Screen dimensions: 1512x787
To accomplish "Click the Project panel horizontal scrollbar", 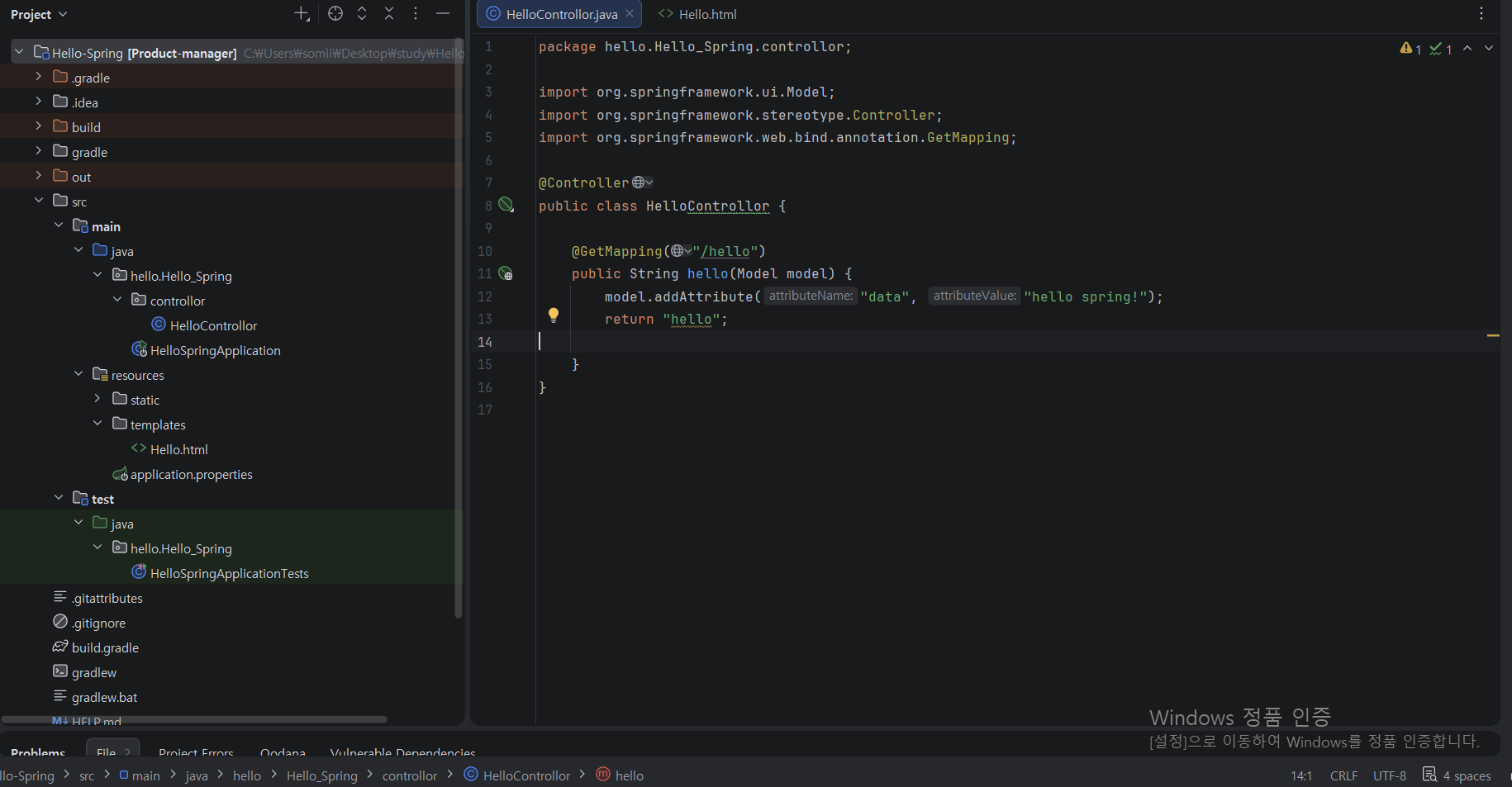I will click(194, 719).
